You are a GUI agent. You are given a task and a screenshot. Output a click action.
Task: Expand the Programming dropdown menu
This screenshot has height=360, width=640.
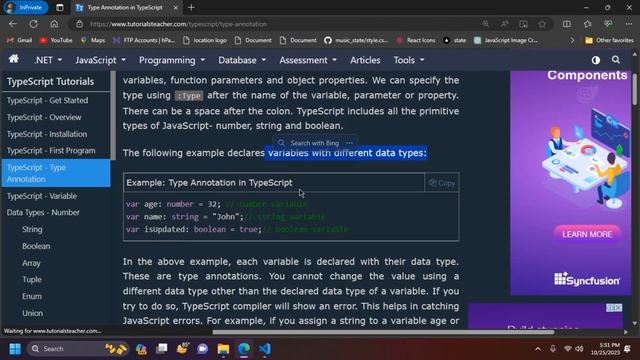172,60
